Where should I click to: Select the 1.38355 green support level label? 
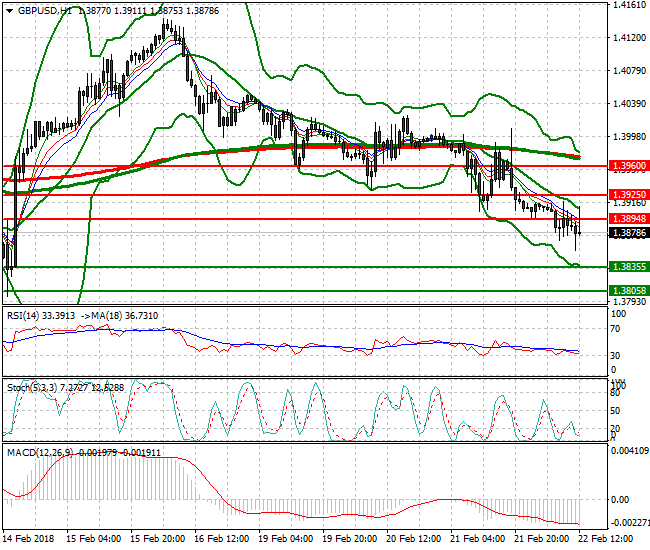[629, 267]
